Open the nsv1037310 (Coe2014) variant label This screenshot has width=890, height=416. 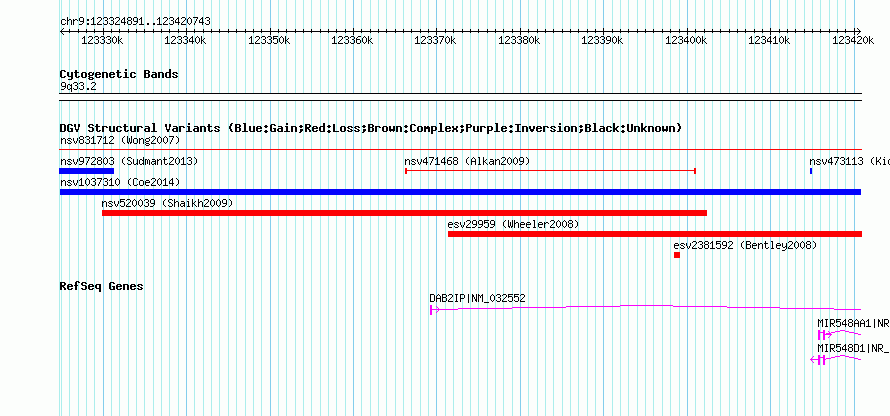click(x=120, y=182)
